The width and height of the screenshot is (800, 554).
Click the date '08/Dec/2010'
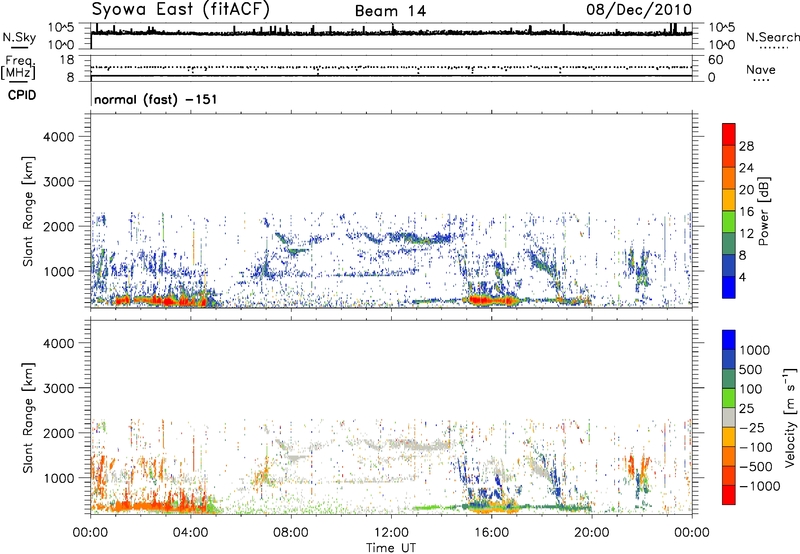[639, 9]
